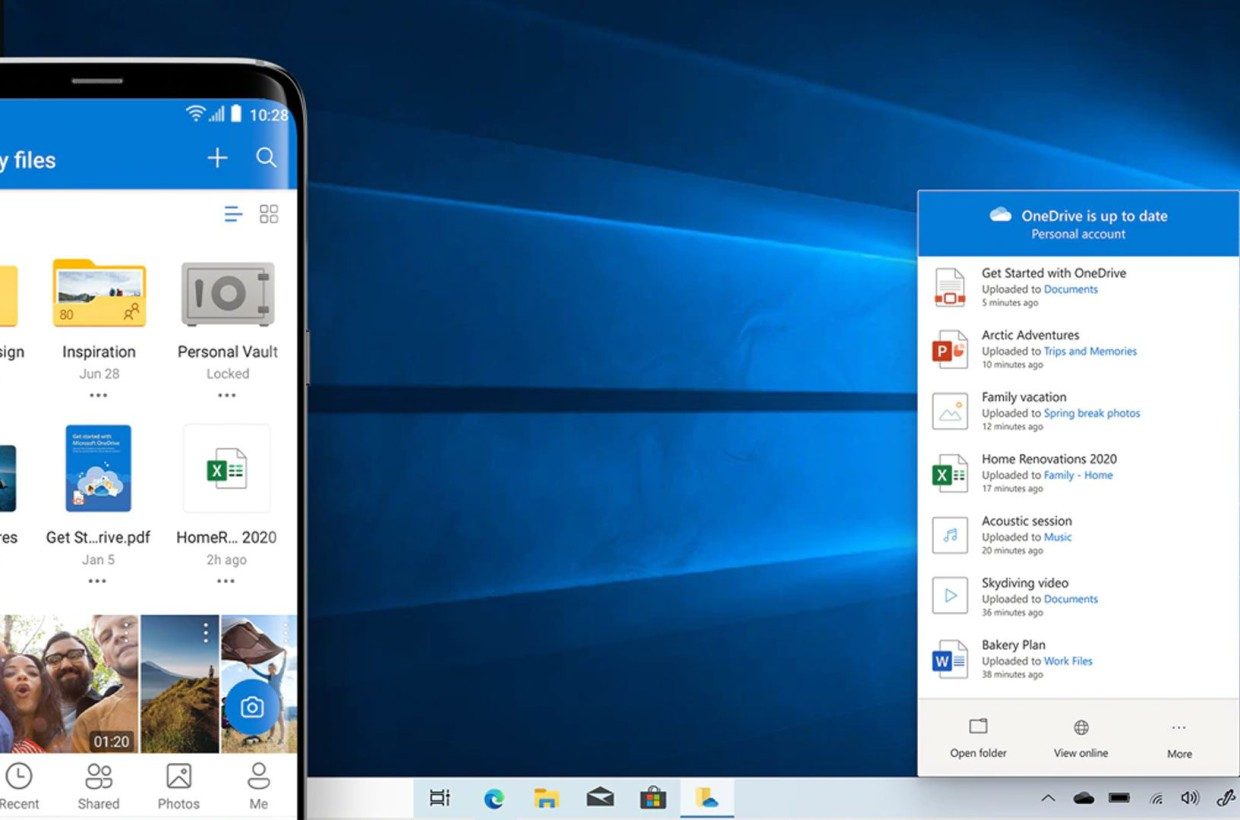1240x820 pixels.
Task: Follow the Spring break photos link
Action: pyautogui.click(x=1092, y=413)
